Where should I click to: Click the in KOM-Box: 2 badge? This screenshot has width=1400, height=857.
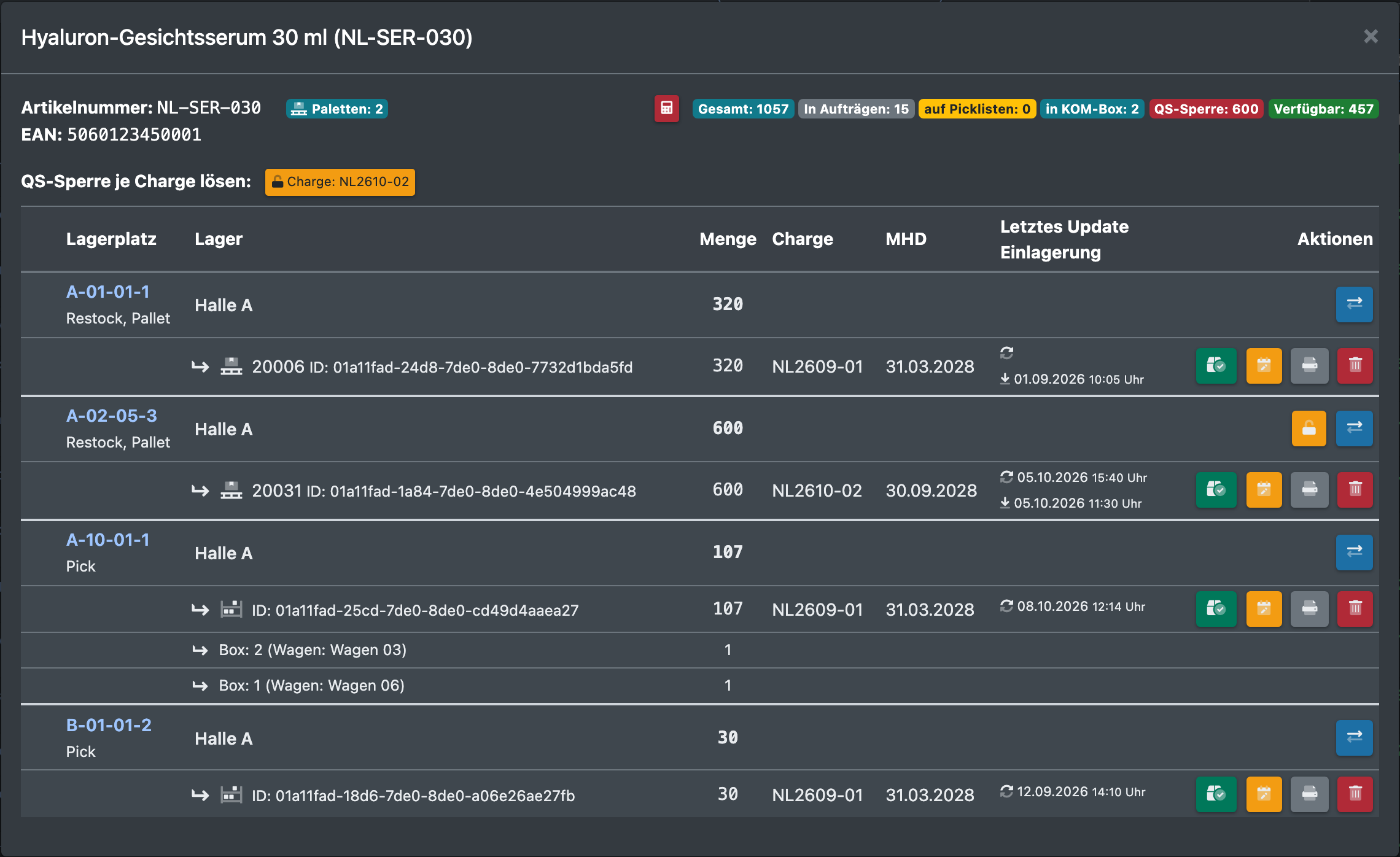tap(1092, 109)
